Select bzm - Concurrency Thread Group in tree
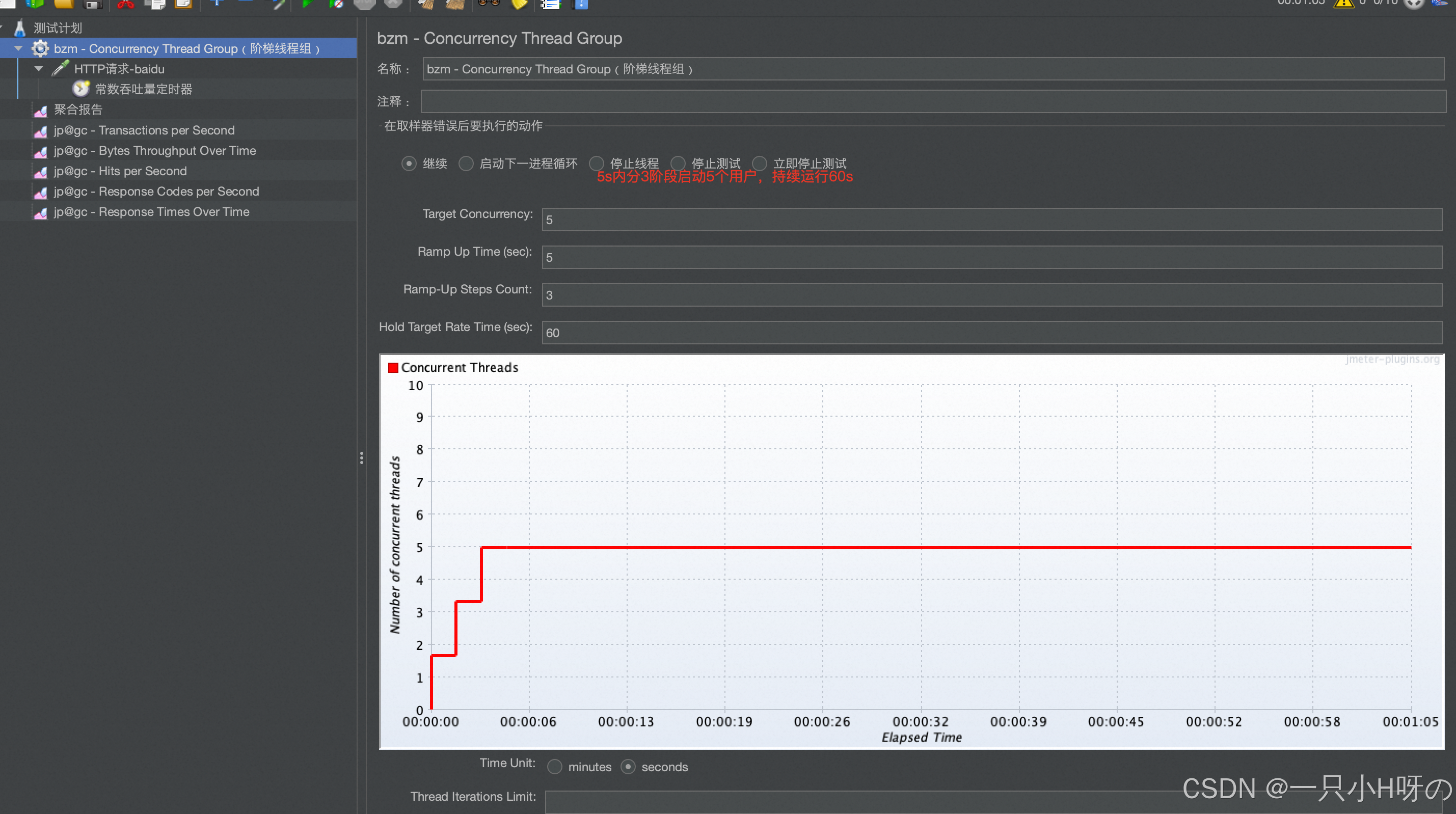1456x814 pixels. [x=187, y=48]
